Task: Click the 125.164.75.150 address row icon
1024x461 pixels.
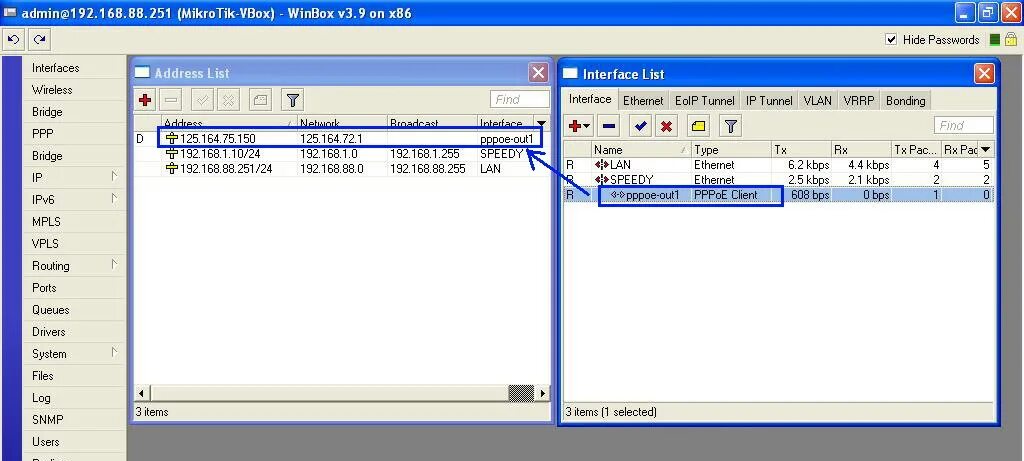Action: pos(172,138)
